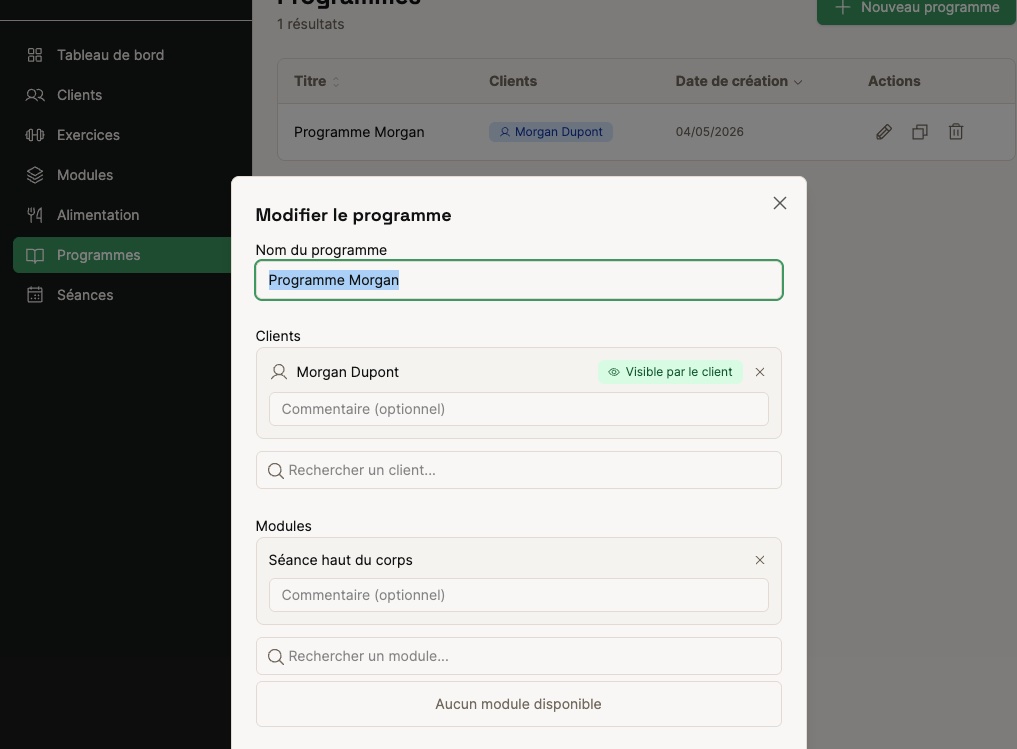
Task: Click the Morgan Dupont client tag in table
Action: click(x=551, y=132)
